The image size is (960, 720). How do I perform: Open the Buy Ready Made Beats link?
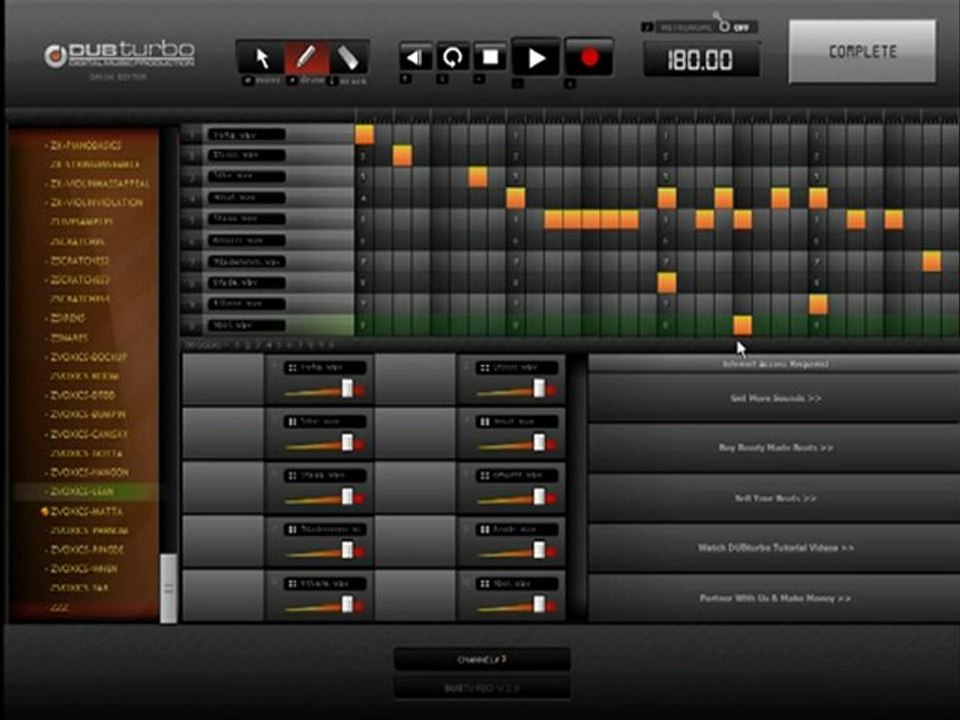[x=775, y=448]
